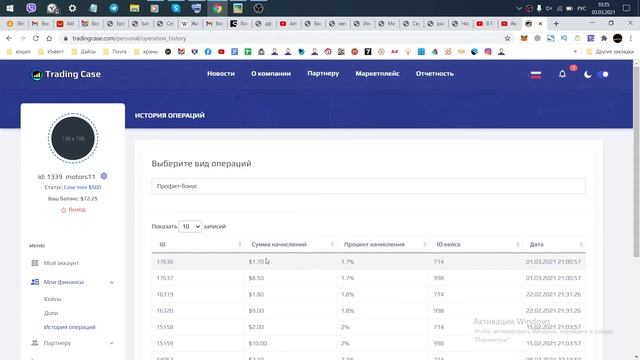Screen dimensions: 640x360
Task: Sort the table by ID column
Action: (x=198, y=244)
